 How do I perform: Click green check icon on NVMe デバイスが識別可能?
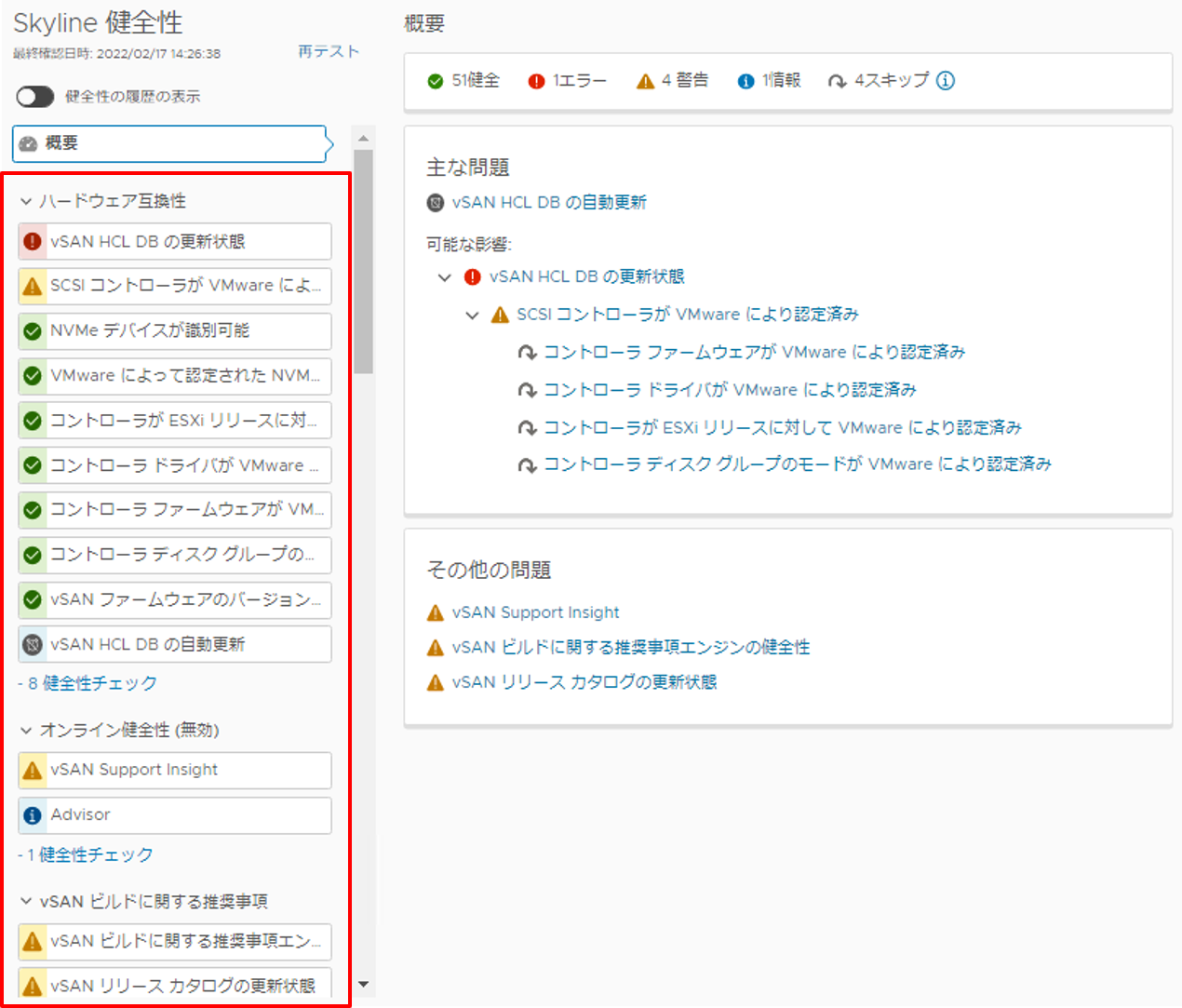[33, 331]
